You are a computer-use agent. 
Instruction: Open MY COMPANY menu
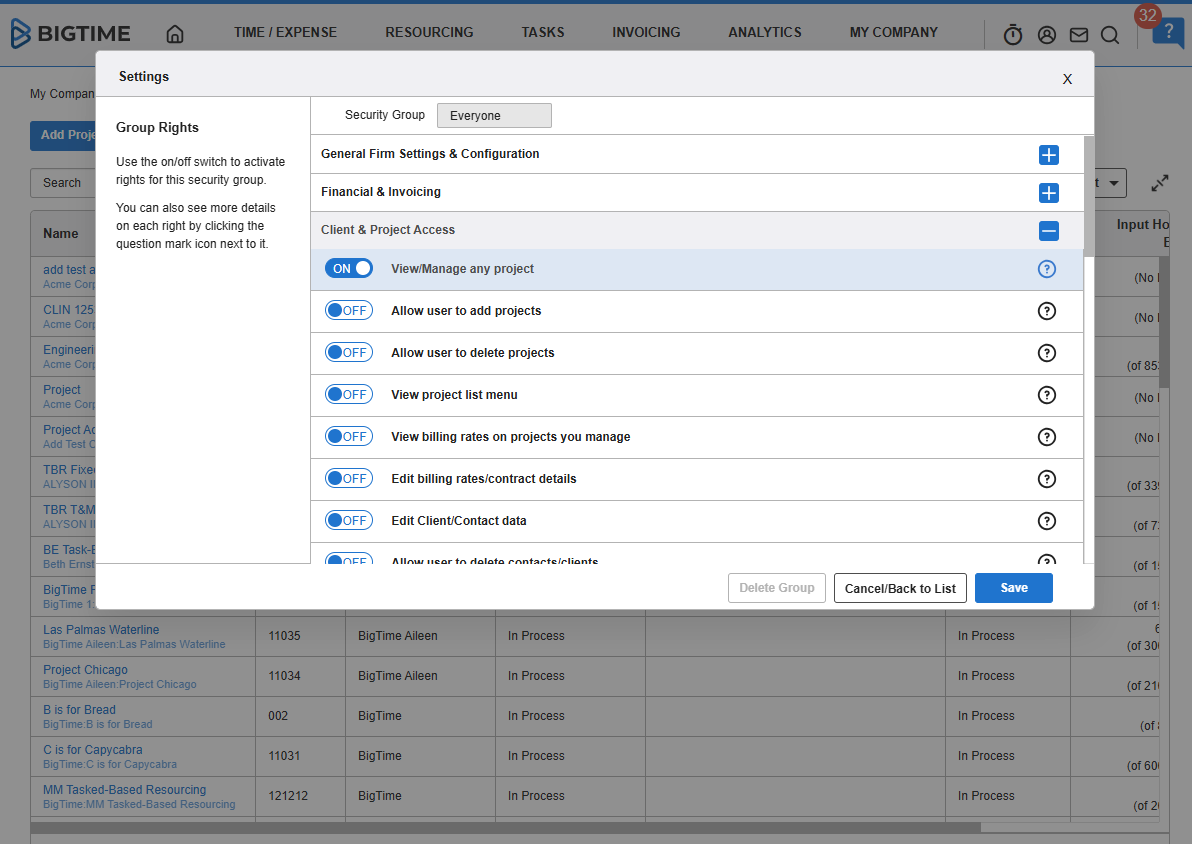pos(893,33)
